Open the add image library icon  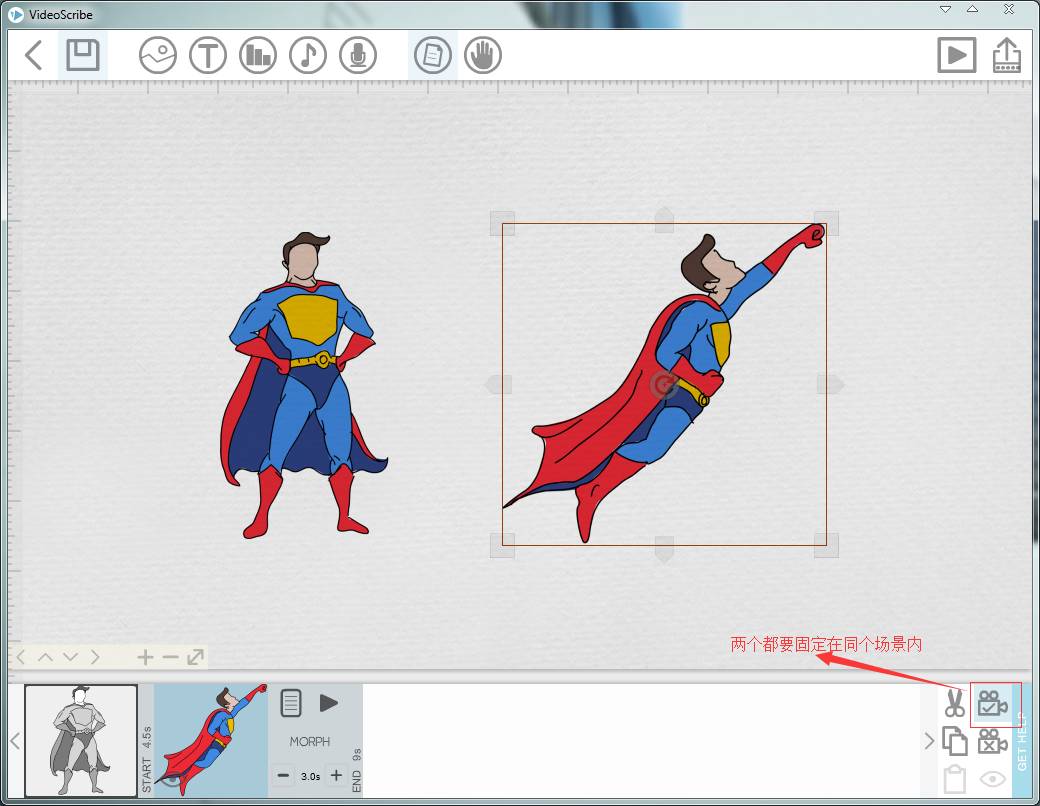158,55
